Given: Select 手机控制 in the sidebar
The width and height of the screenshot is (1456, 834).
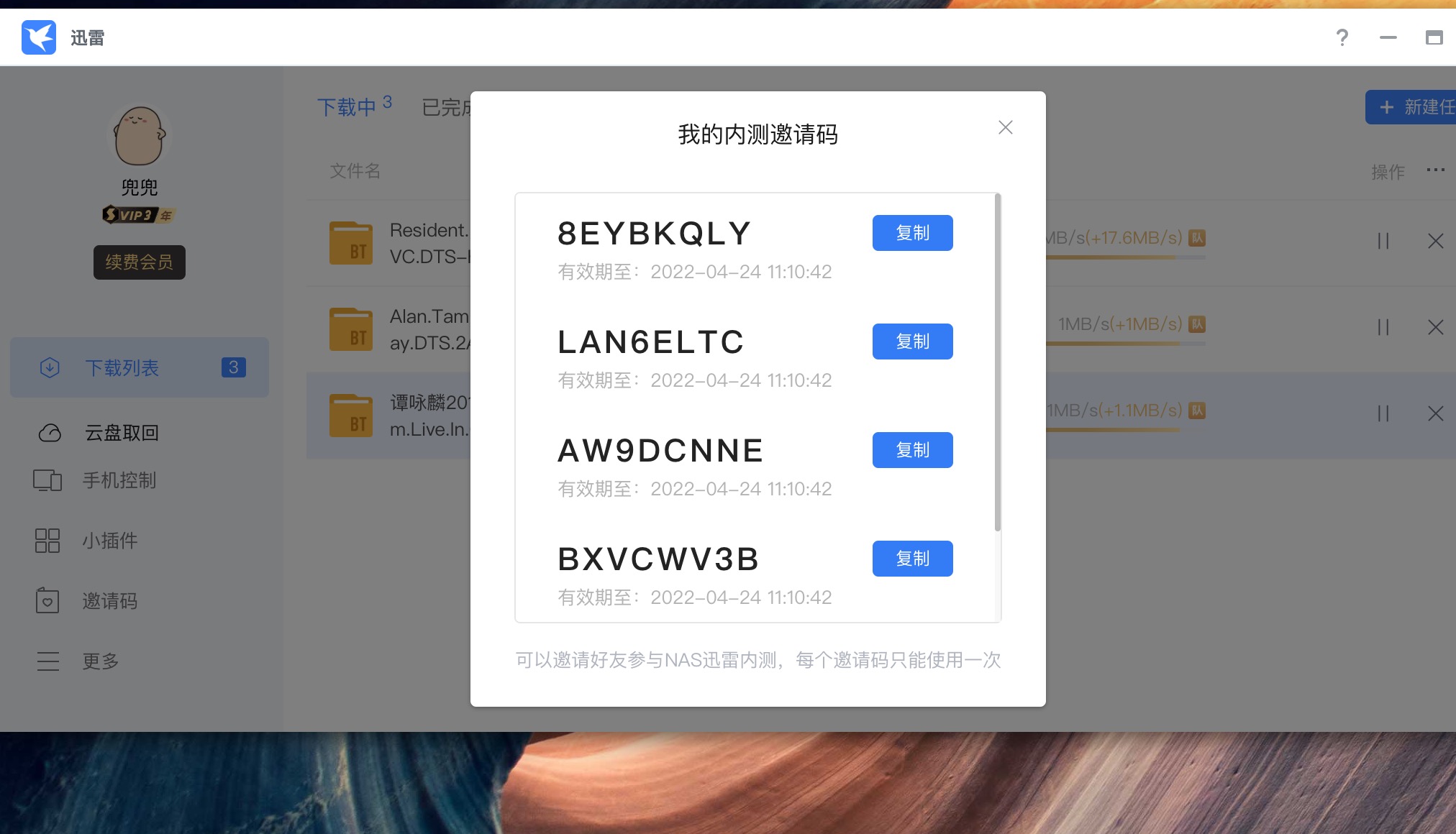Looking at the screenshot, I should 119,481.
